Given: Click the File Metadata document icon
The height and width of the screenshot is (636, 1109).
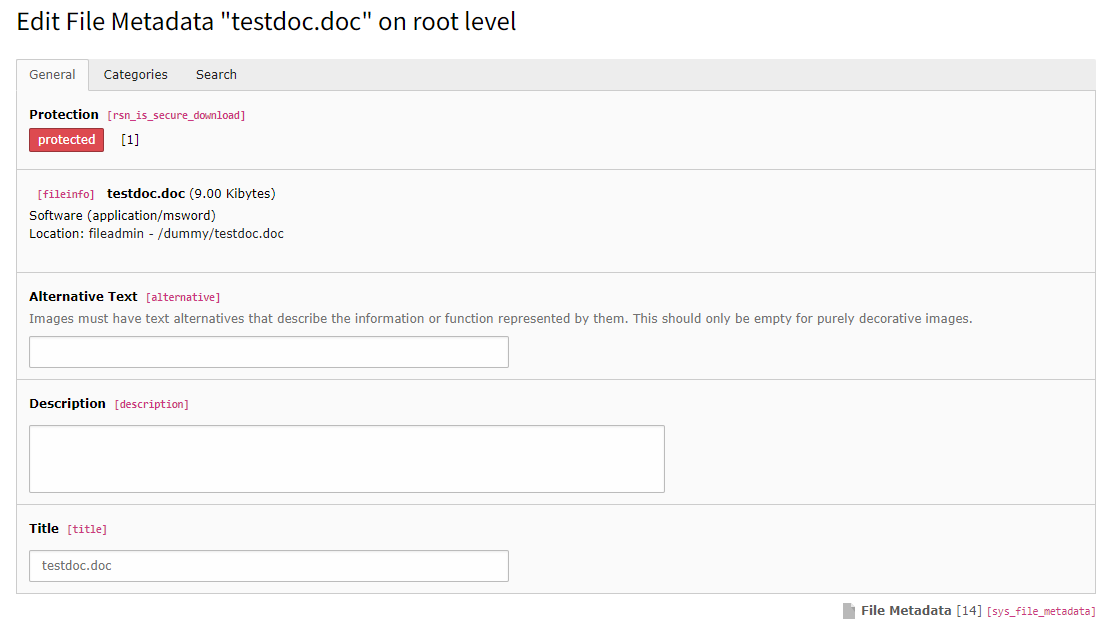Looking at the screenshot, I should pos(849,611).
